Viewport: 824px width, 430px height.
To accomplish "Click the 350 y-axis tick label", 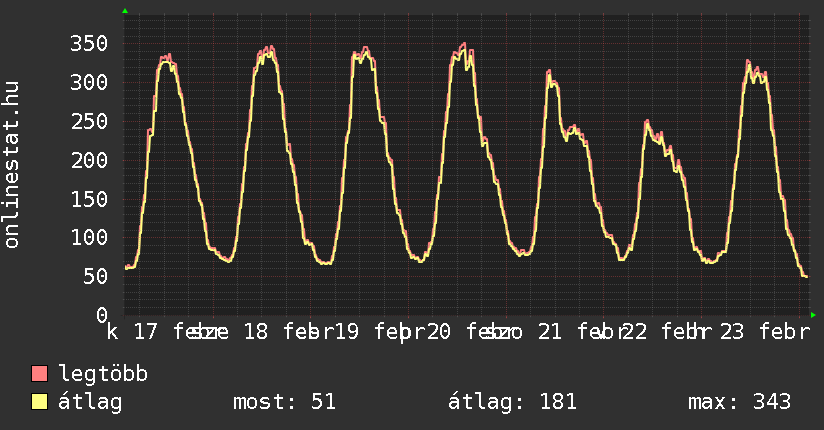I will (89, 43).
